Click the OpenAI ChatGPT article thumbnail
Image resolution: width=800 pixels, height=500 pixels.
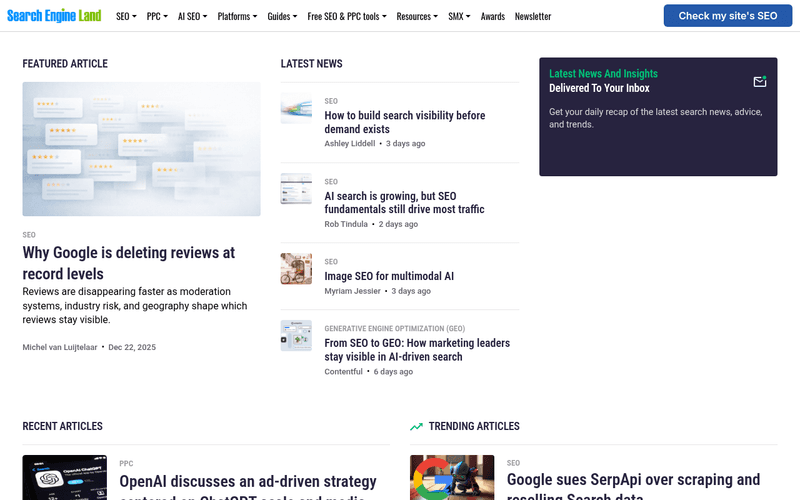pos(65,478)
